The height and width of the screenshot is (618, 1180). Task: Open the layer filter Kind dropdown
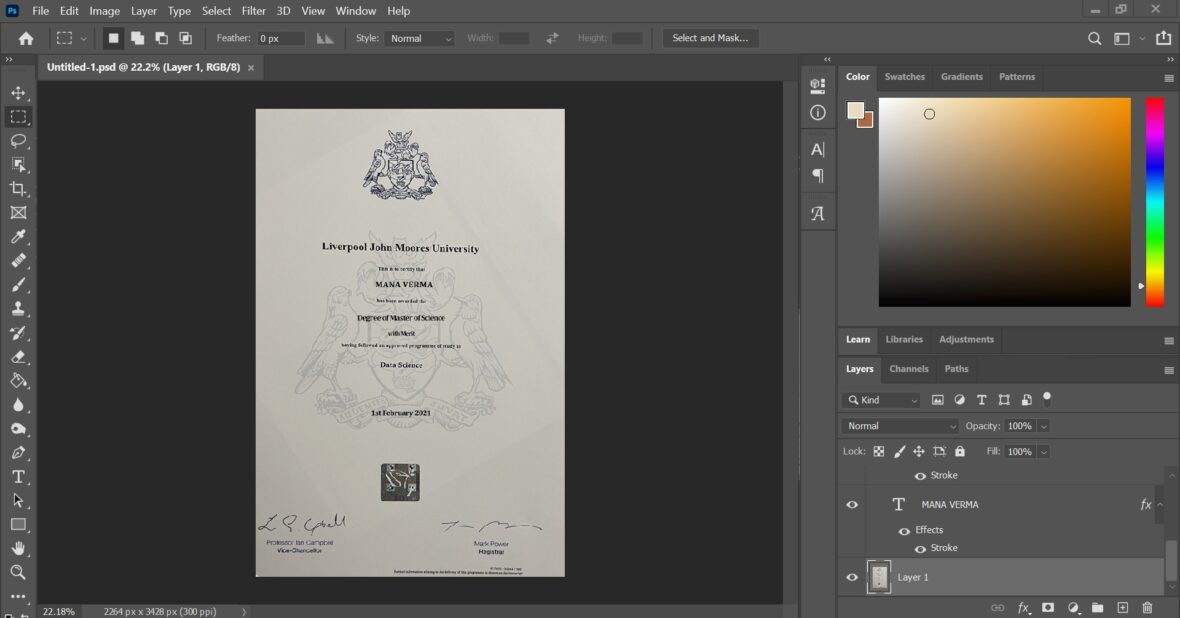tap(881, 400)
